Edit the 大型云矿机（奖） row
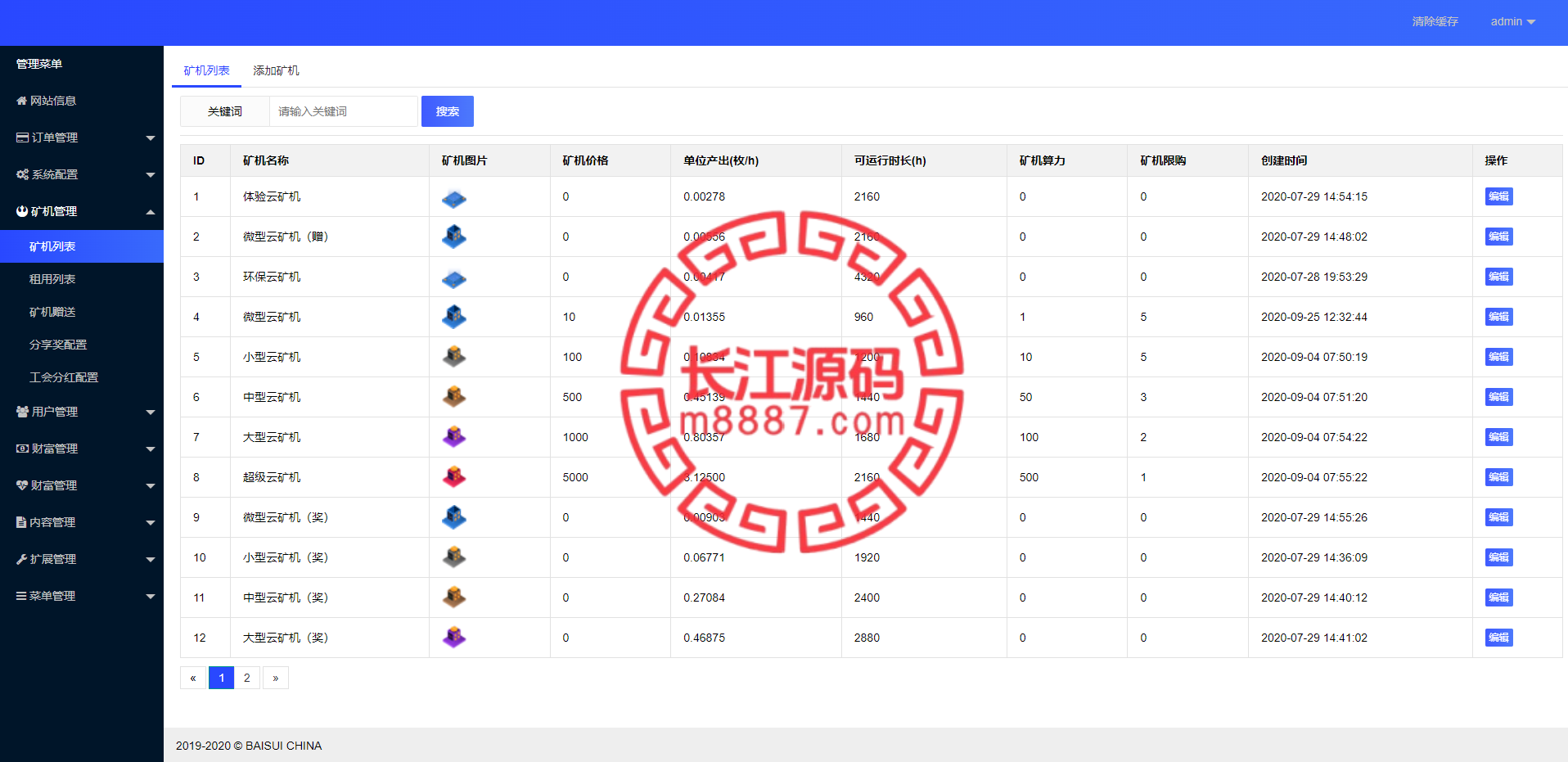The image size is (1568, 762). (1498, 638)
